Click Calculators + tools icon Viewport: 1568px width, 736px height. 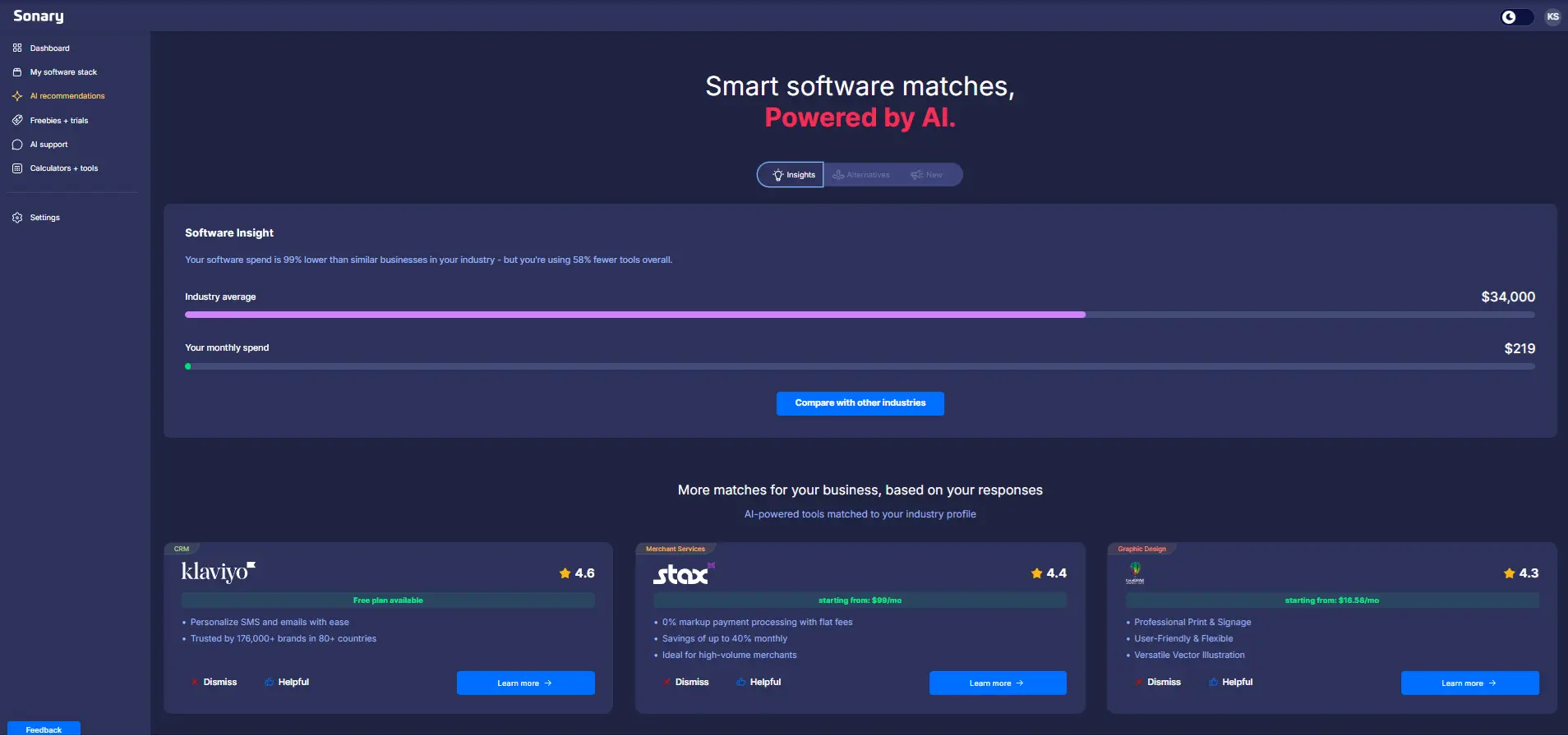click(x=17, y=168)
